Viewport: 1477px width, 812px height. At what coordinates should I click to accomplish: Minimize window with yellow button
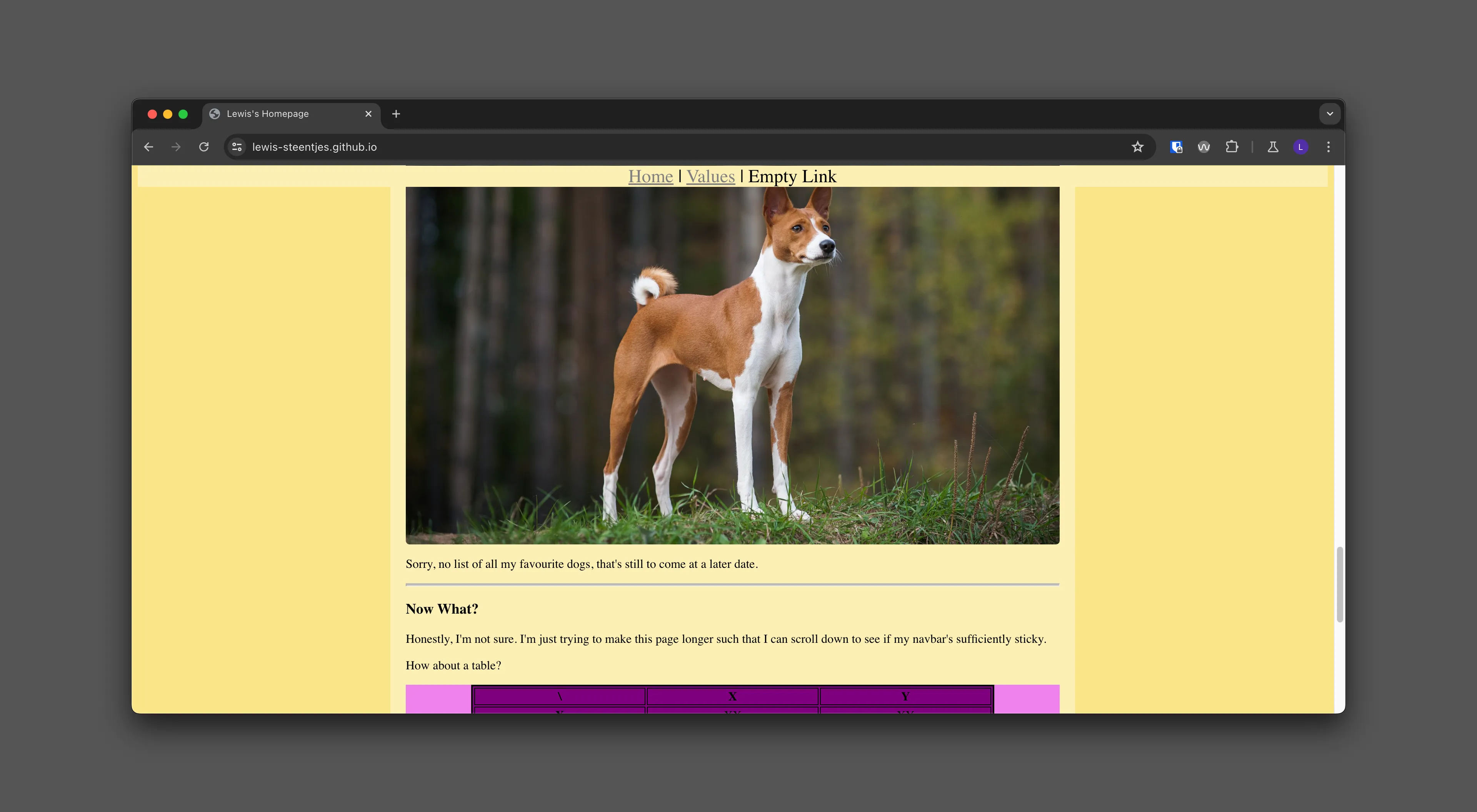point(167,114)
